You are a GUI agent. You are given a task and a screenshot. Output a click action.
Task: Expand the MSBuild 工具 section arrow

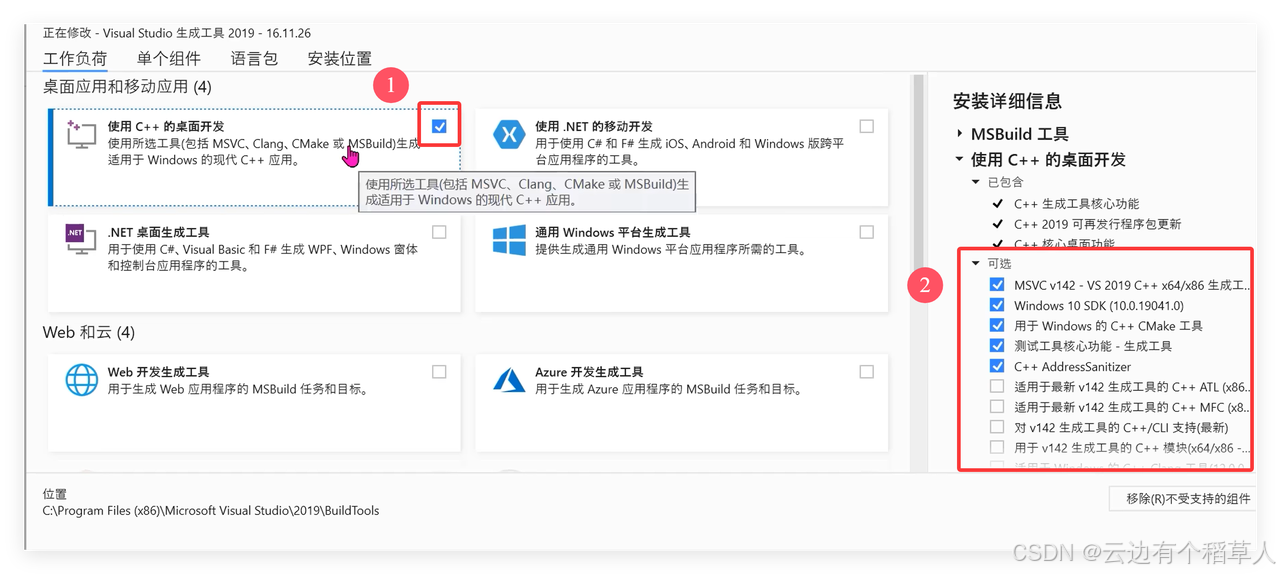click(959, 134)
